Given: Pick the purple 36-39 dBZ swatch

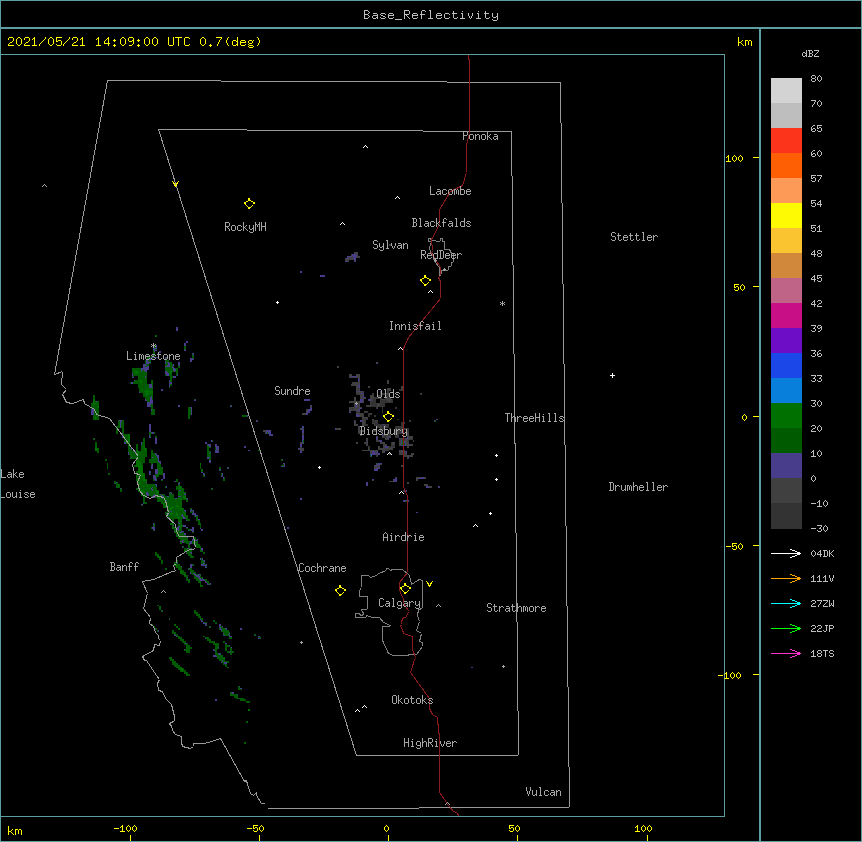Looking at the screenshot, I should click(x=786, y=341).
